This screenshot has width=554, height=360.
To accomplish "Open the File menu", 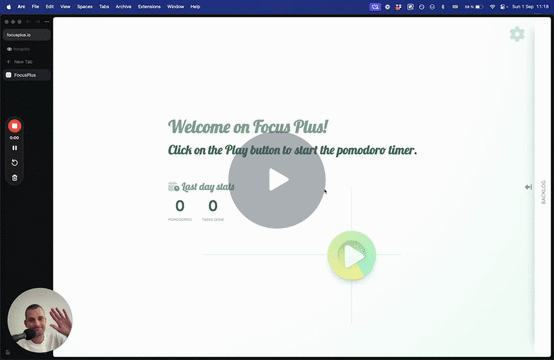I will [35, 7].
